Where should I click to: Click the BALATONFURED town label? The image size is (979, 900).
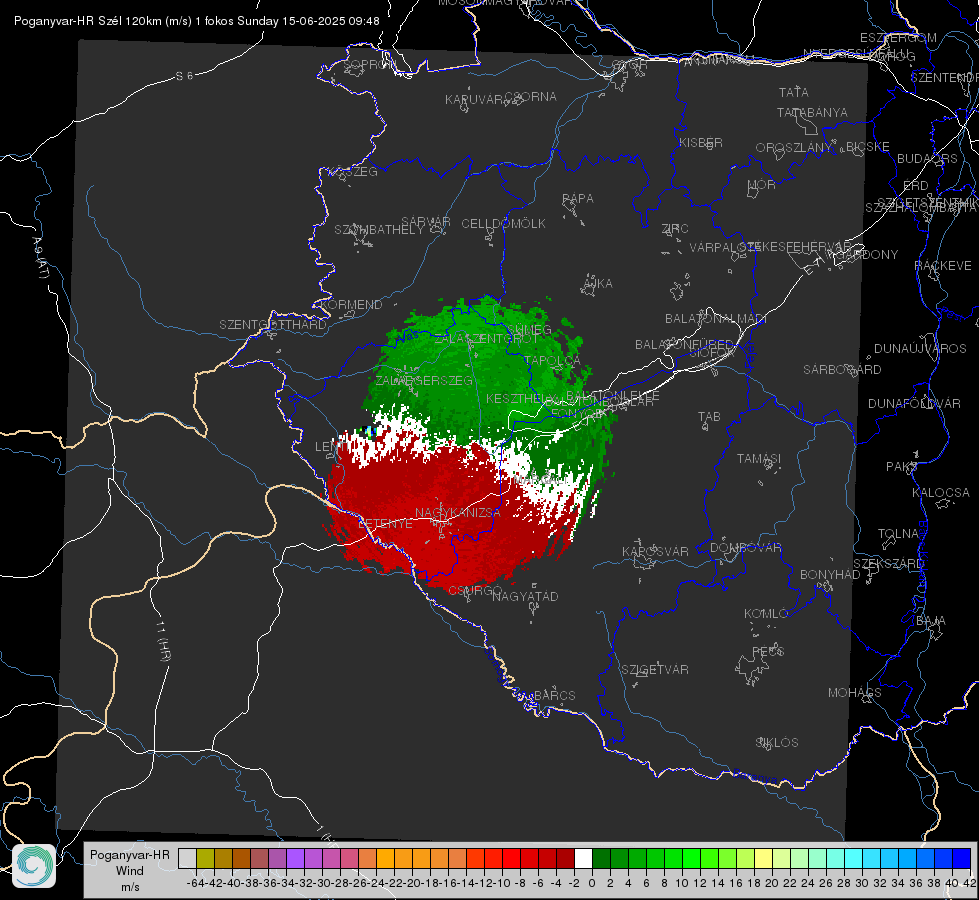(x=684, y=345)
